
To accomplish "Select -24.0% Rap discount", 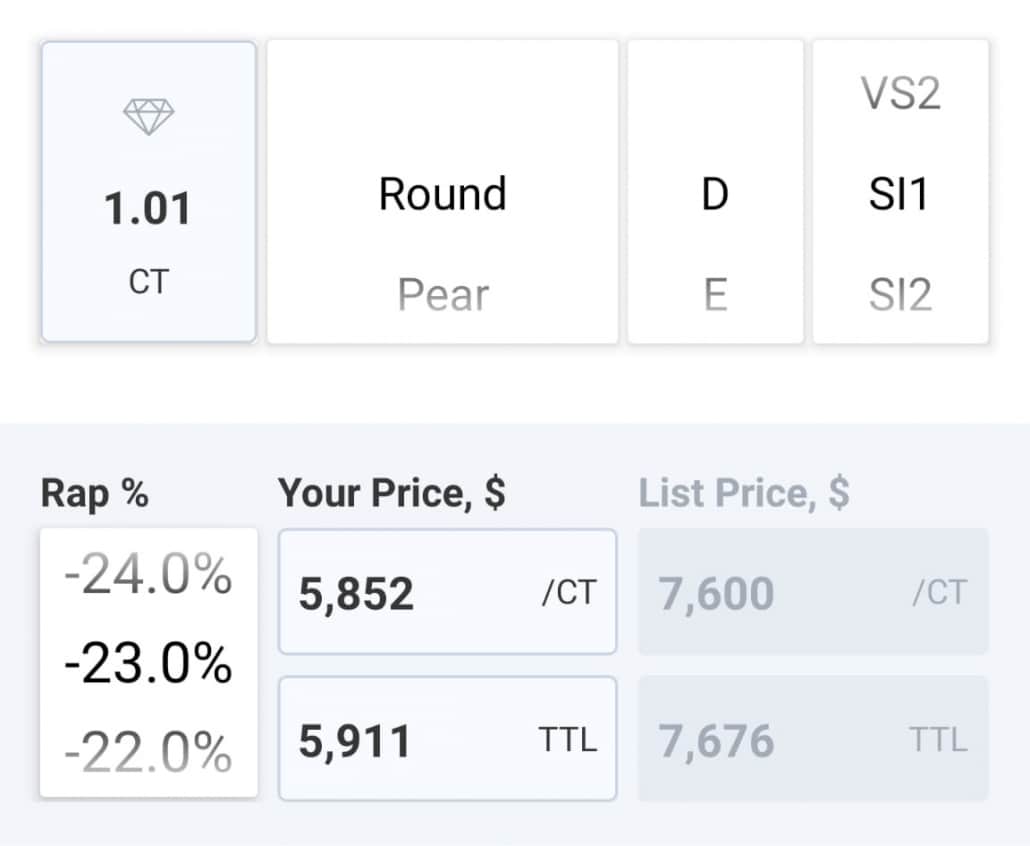I will (148, 577).
